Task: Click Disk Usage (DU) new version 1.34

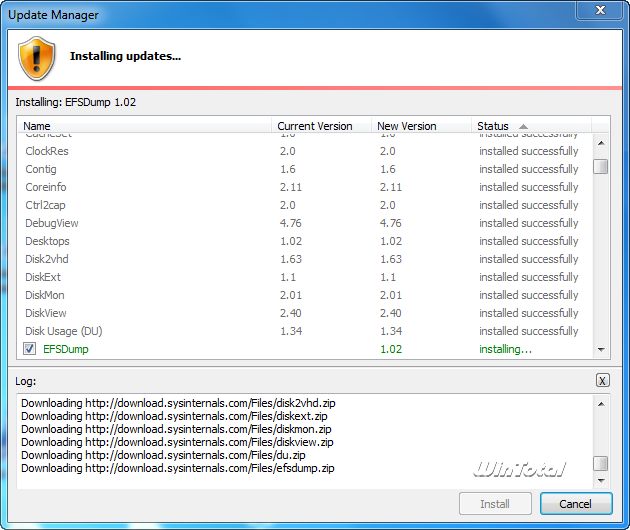Action: tap(391, 331)
